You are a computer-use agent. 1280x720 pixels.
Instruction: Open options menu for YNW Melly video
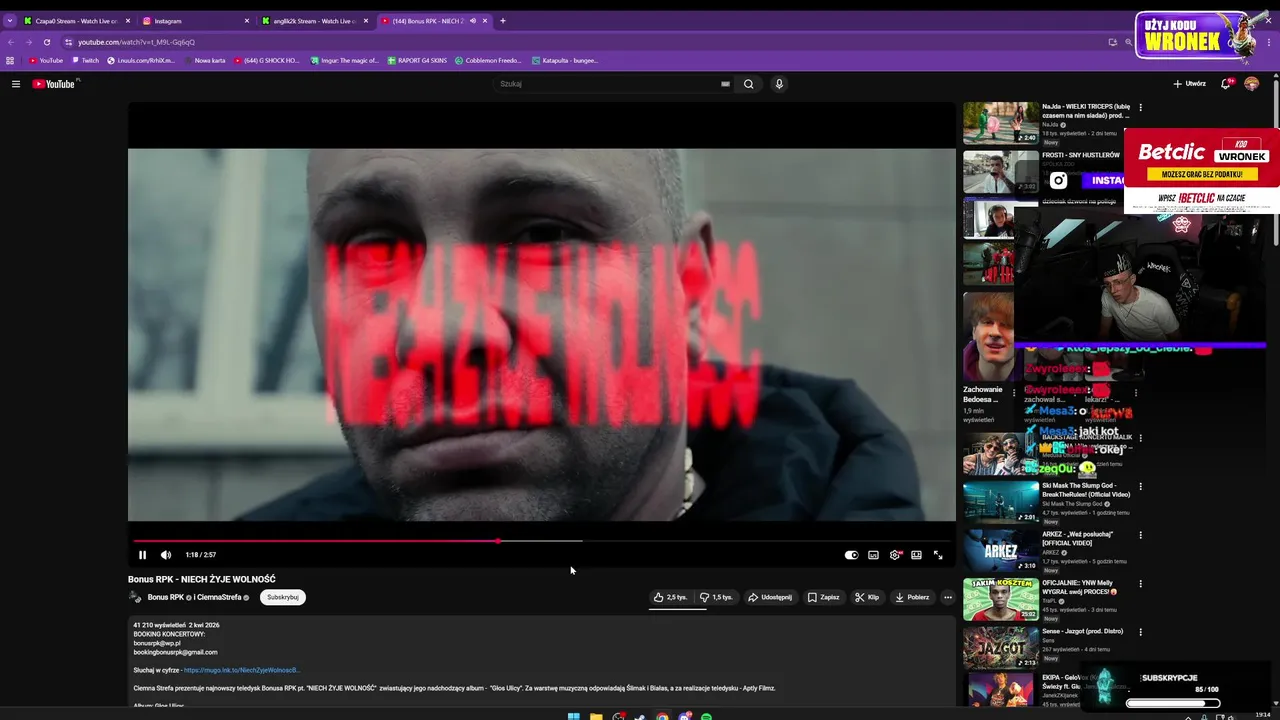pyautogui.click(x=1140, y=583)
